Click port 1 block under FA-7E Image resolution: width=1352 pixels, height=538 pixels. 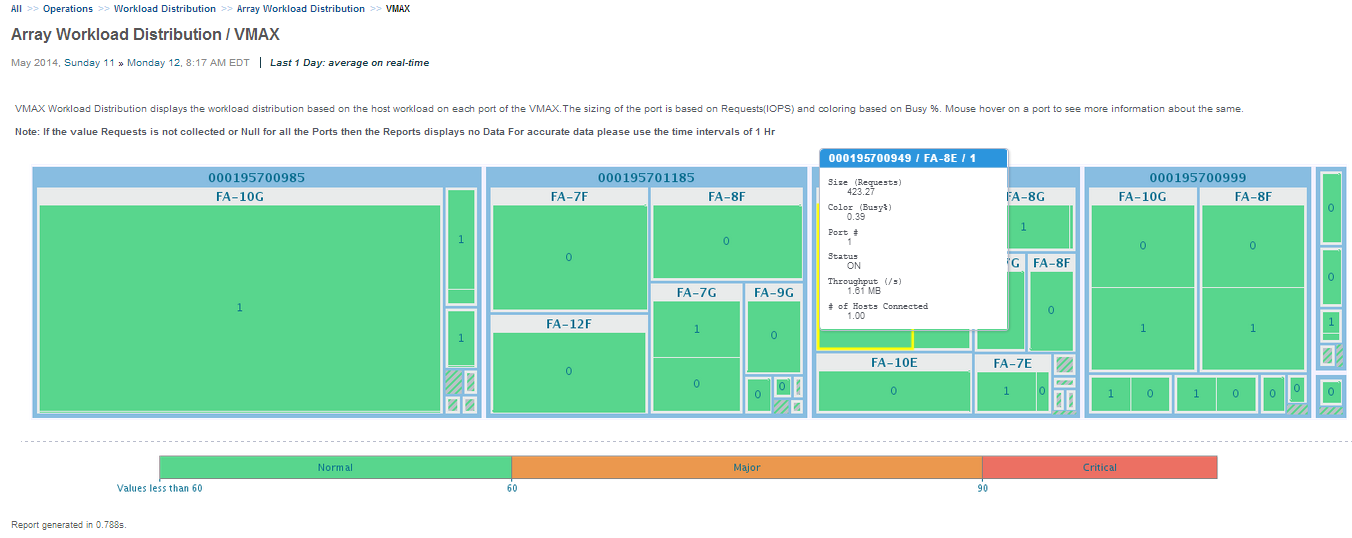click(x=1006, y=391)
